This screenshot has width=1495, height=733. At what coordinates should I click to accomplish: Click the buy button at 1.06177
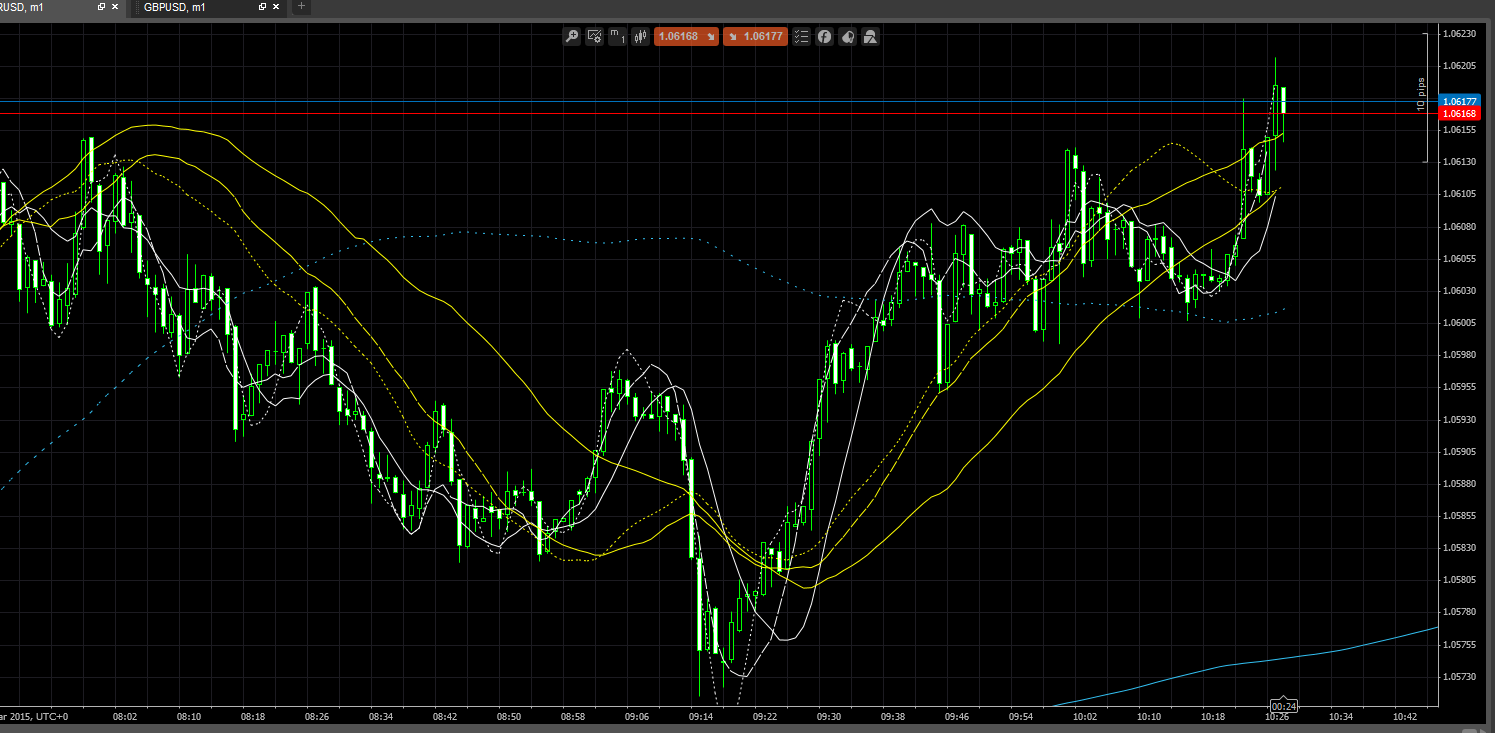(x=754, y=36)
